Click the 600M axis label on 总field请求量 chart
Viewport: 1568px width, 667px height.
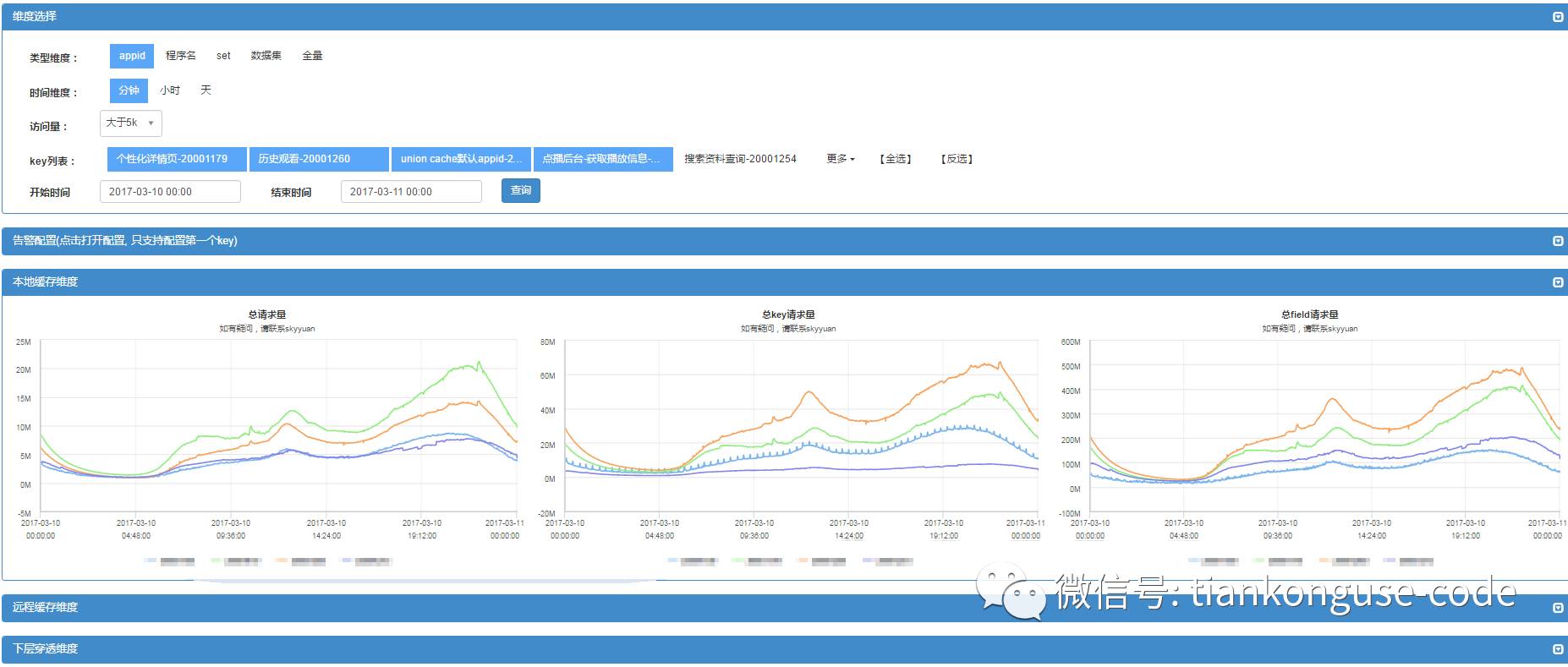[1070, 342]
